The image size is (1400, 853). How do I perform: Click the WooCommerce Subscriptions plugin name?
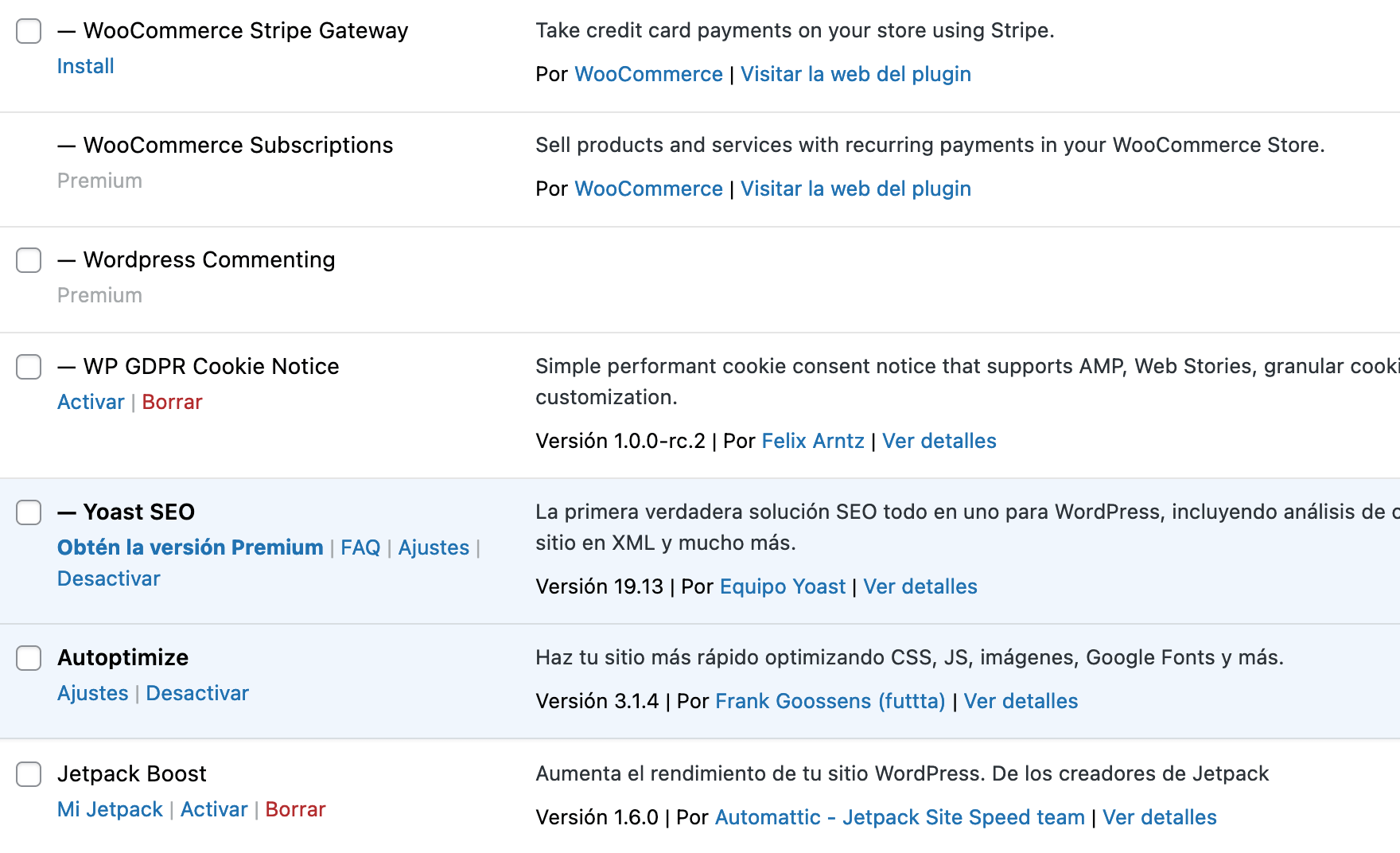tap(238, 145)
